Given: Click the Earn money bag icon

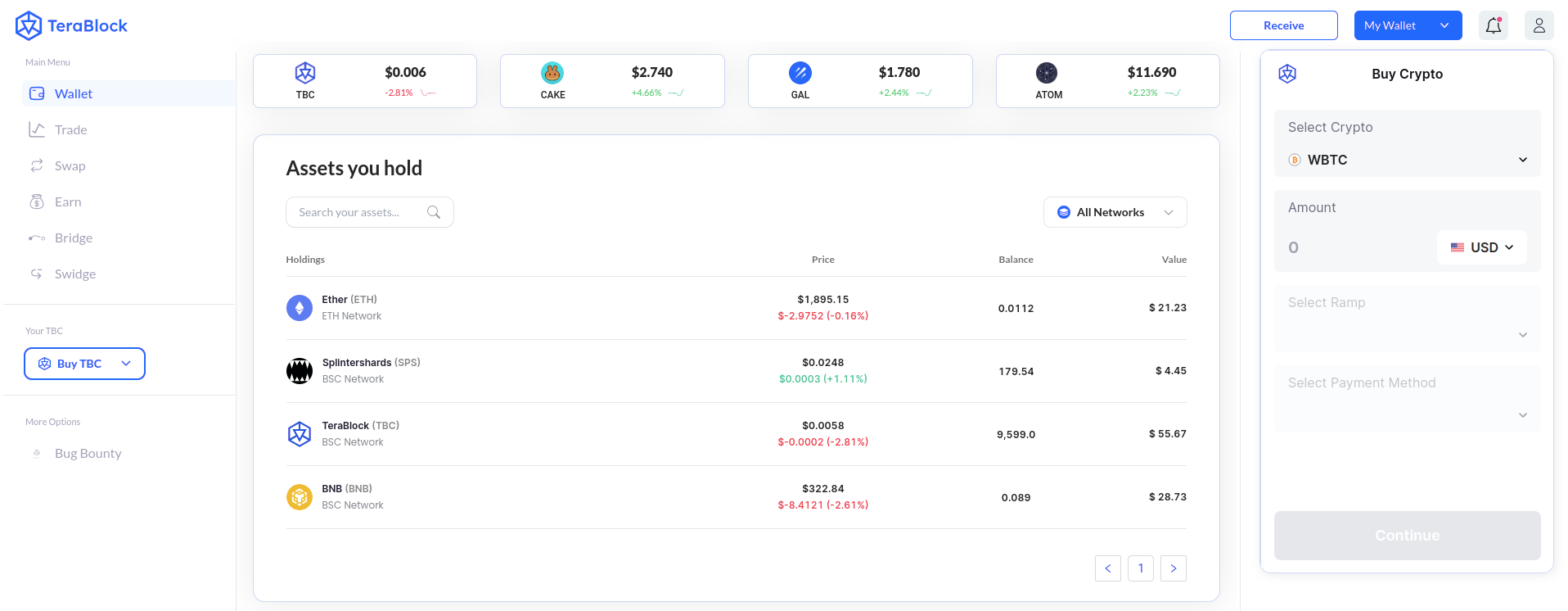Looking at the screenshot, I should click(37, 201).
